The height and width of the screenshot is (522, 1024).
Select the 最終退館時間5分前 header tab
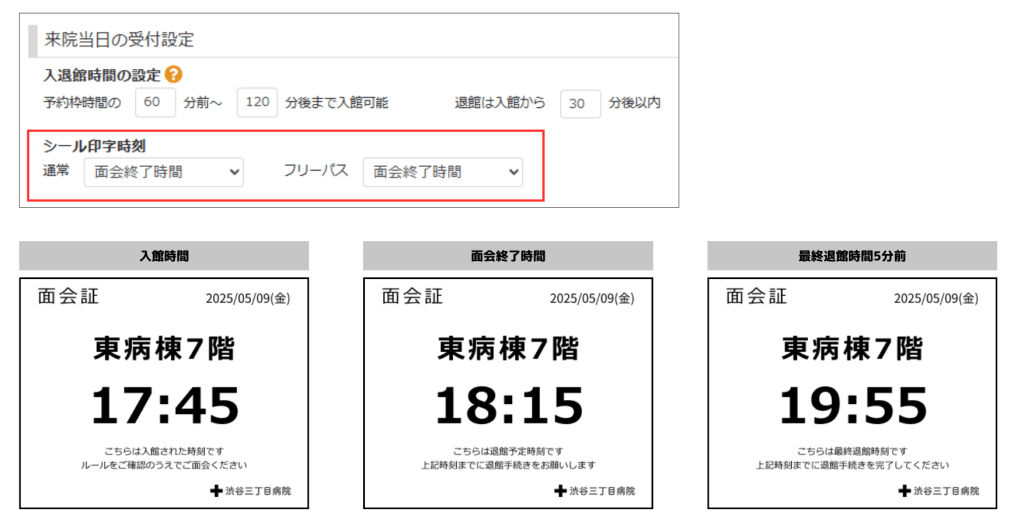(x=852, y=256)
